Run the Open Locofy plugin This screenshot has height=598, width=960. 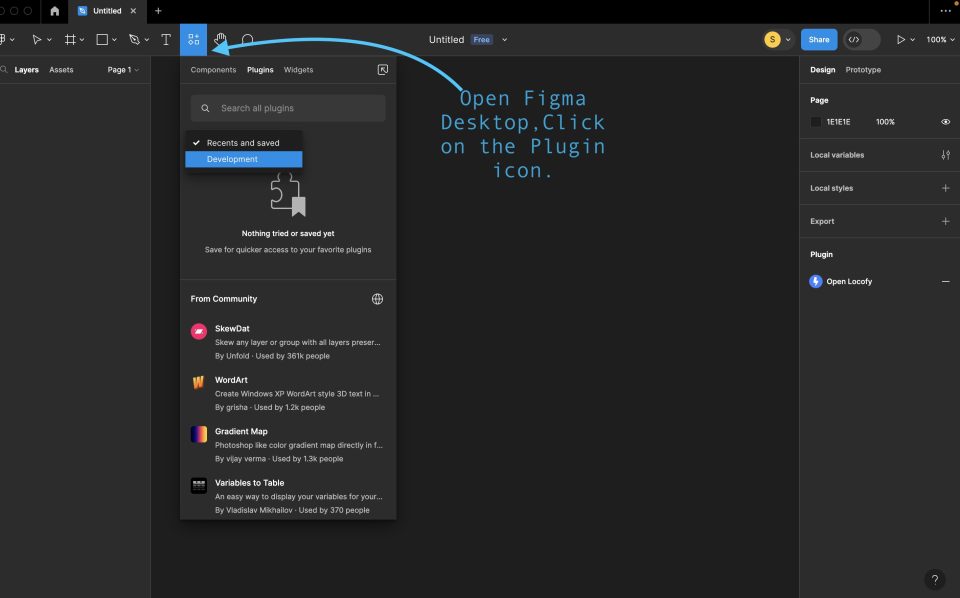point(849,281)
